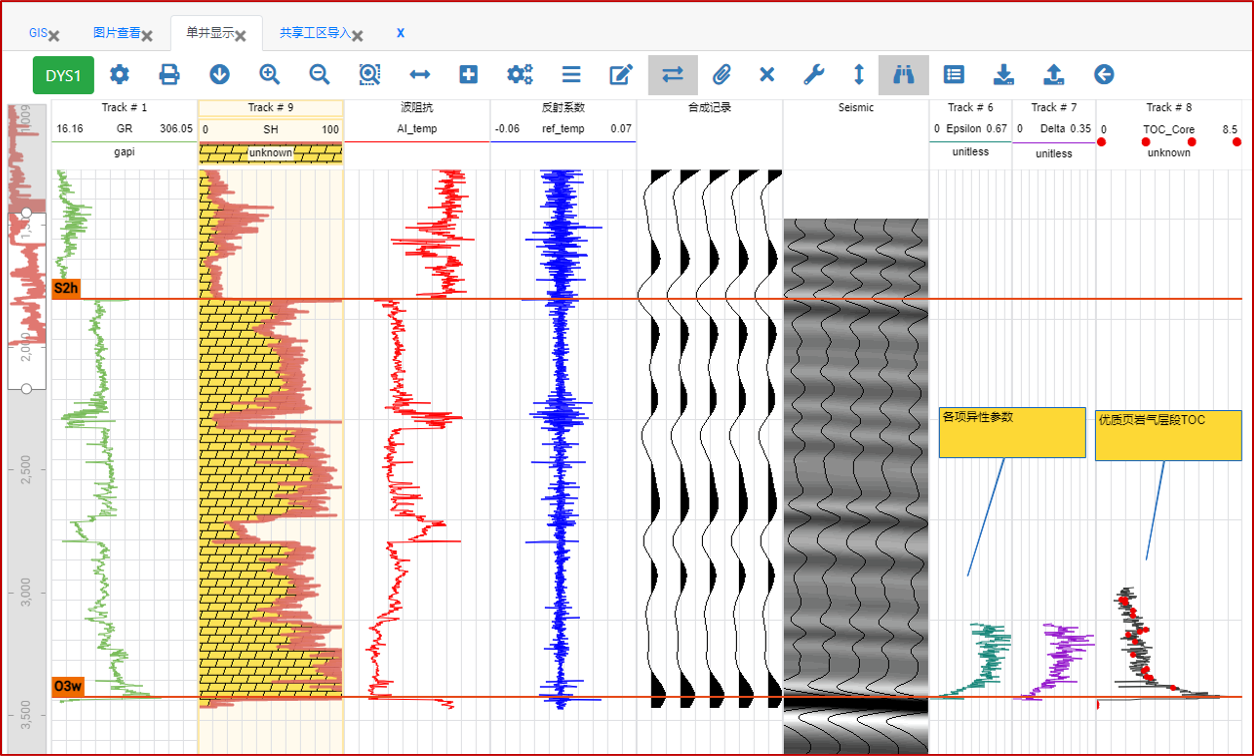
Task: Click the print icon
Action: pyautogui.click(x=170, y=75)
